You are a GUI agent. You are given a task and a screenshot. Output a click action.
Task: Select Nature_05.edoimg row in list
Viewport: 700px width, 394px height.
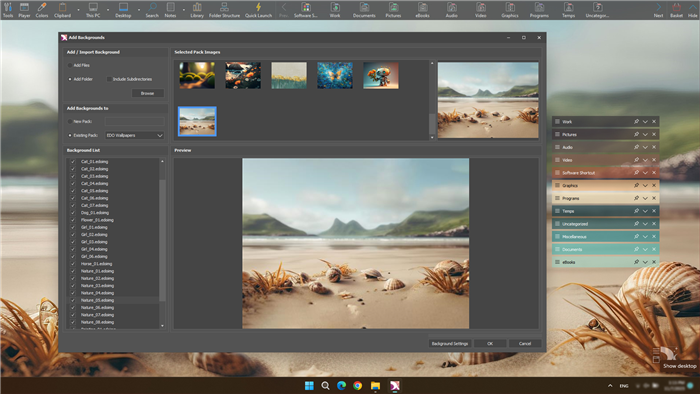click(112, 300)
